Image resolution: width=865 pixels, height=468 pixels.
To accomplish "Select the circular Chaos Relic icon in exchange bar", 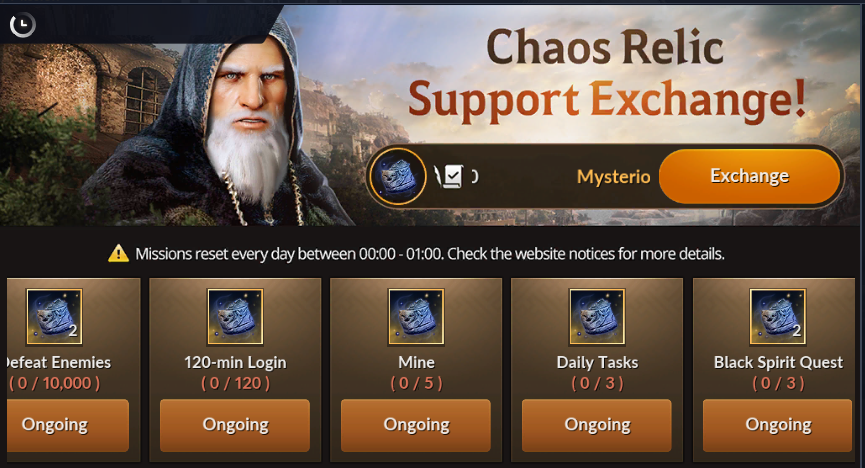I will click(398, 177).
